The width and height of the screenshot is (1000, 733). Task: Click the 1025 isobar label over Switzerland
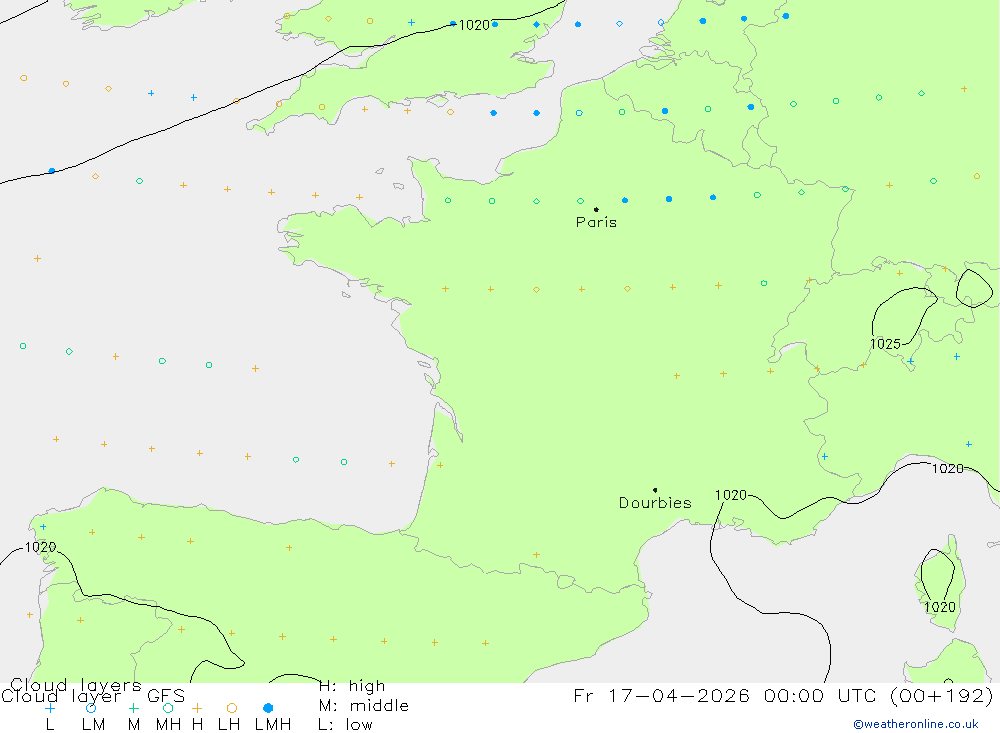pyautogui.click(x=885, y=344)
